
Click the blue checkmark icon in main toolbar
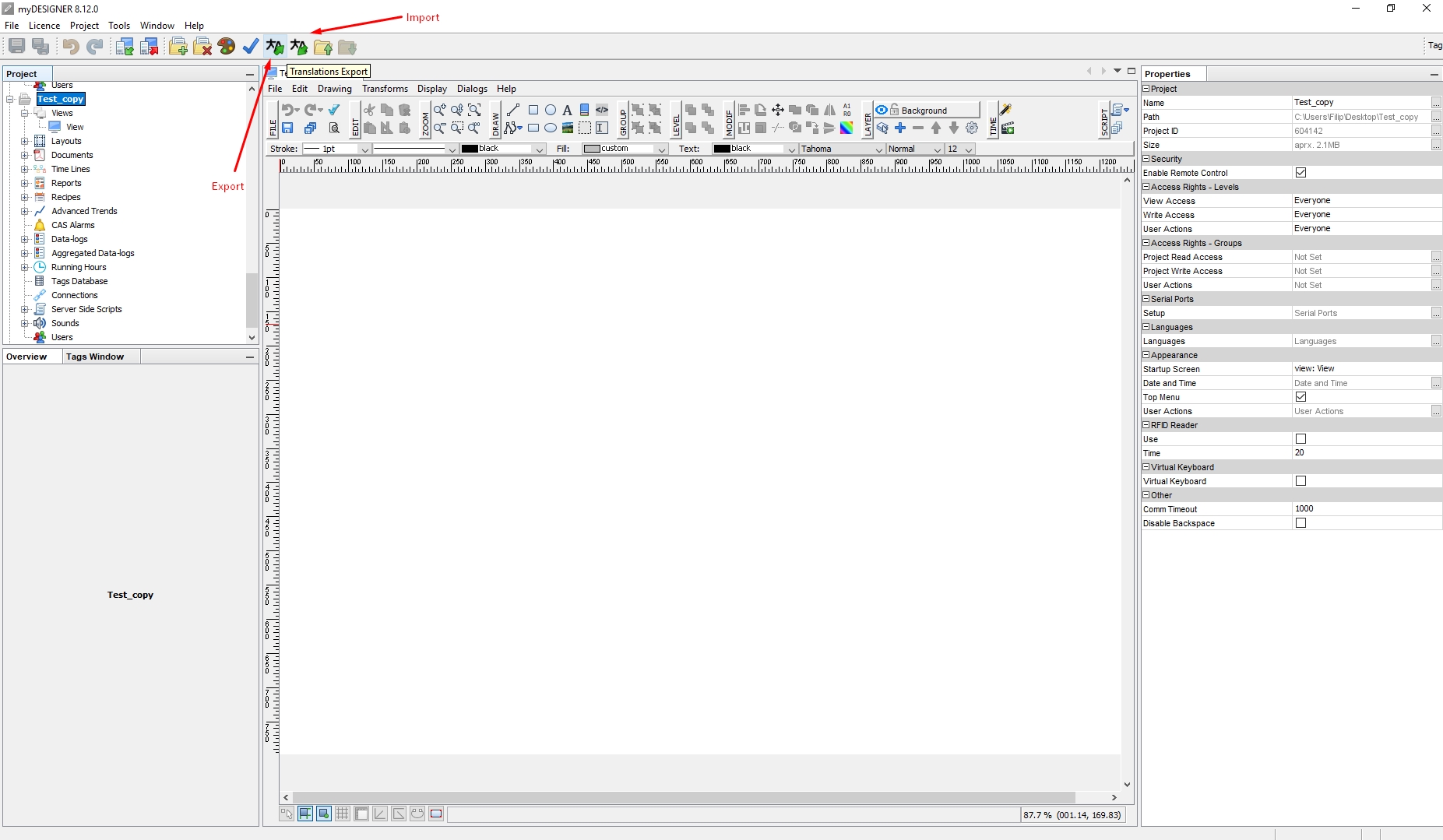pos(251,47)
